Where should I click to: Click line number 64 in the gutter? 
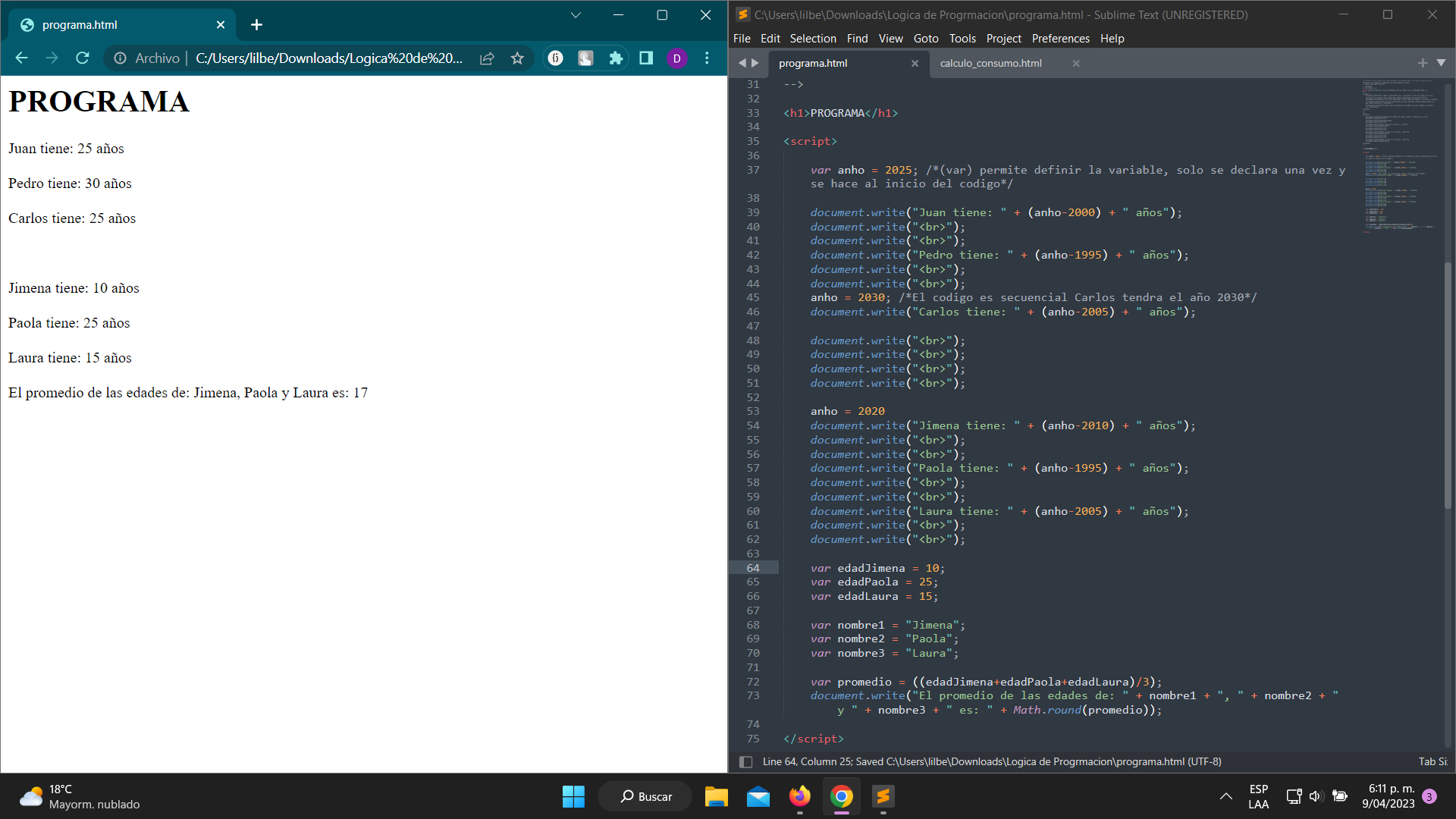[753, 568]
